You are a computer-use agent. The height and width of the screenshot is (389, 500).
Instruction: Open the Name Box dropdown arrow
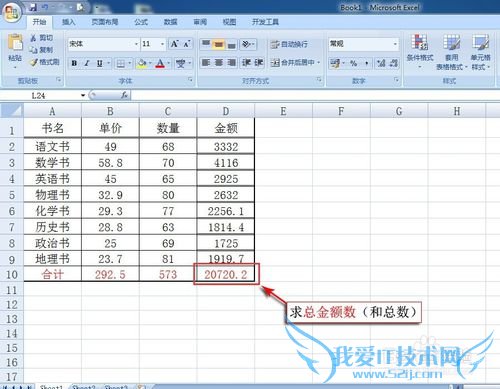pyautogui.click(x=83, y=96)
